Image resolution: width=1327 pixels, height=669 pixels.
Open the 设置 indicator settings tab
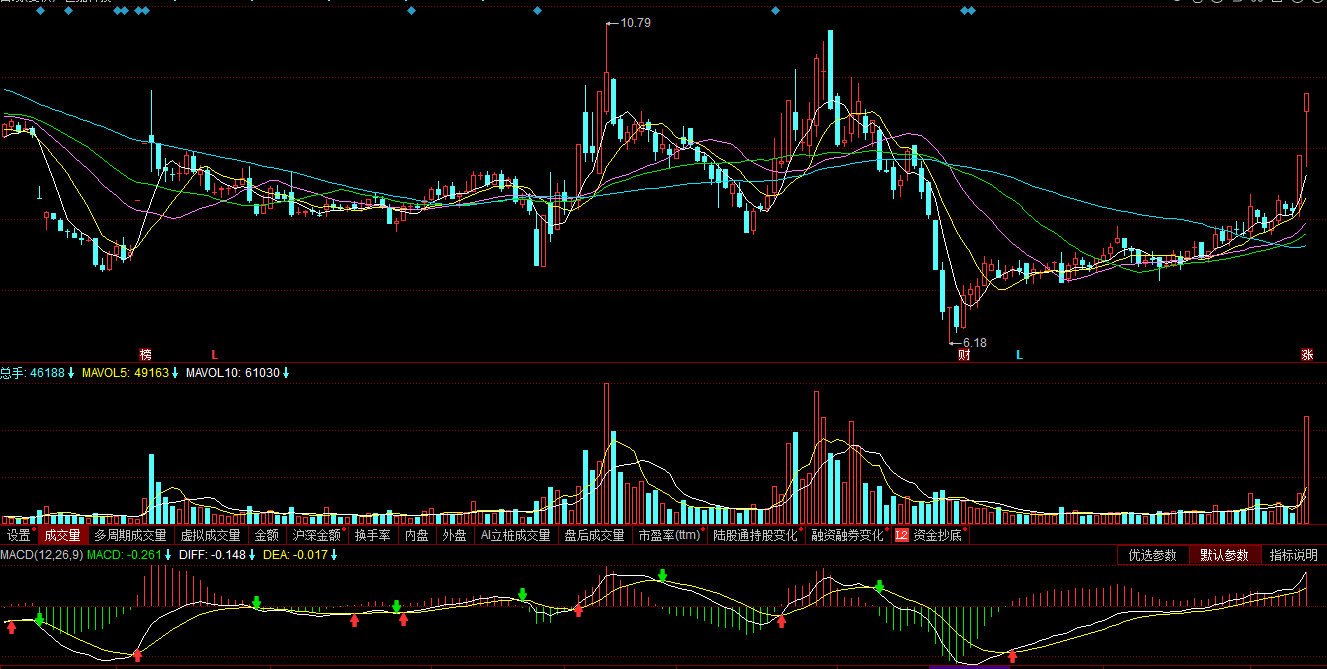point(19,536)
